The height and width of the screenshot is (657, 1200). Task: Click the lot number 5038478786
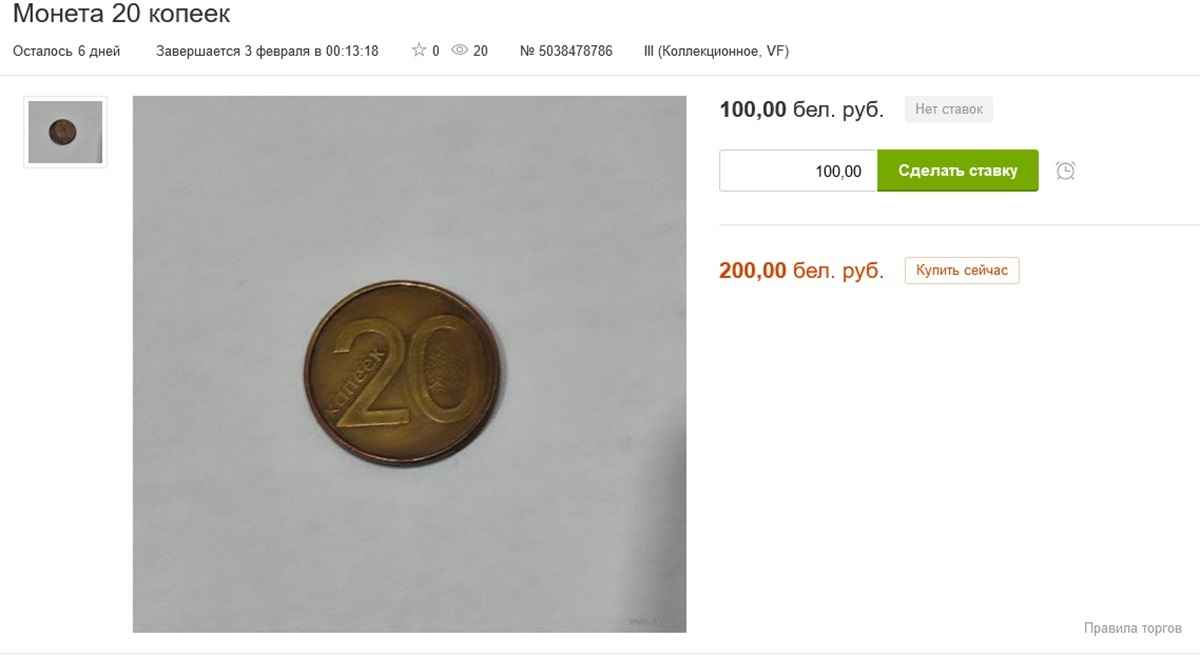click(x=566, y=51)
